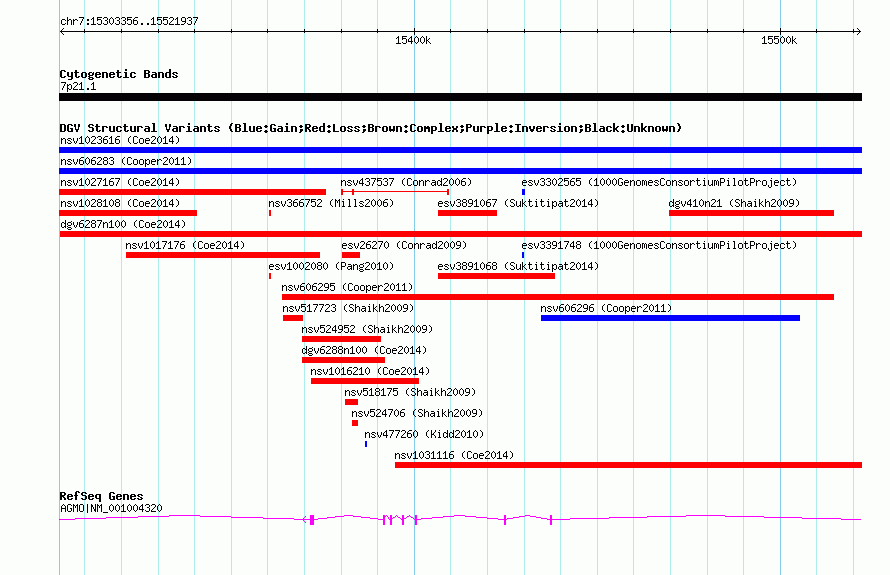
Task: Click the RefSeq Genes track title
Action: (101, 496)
